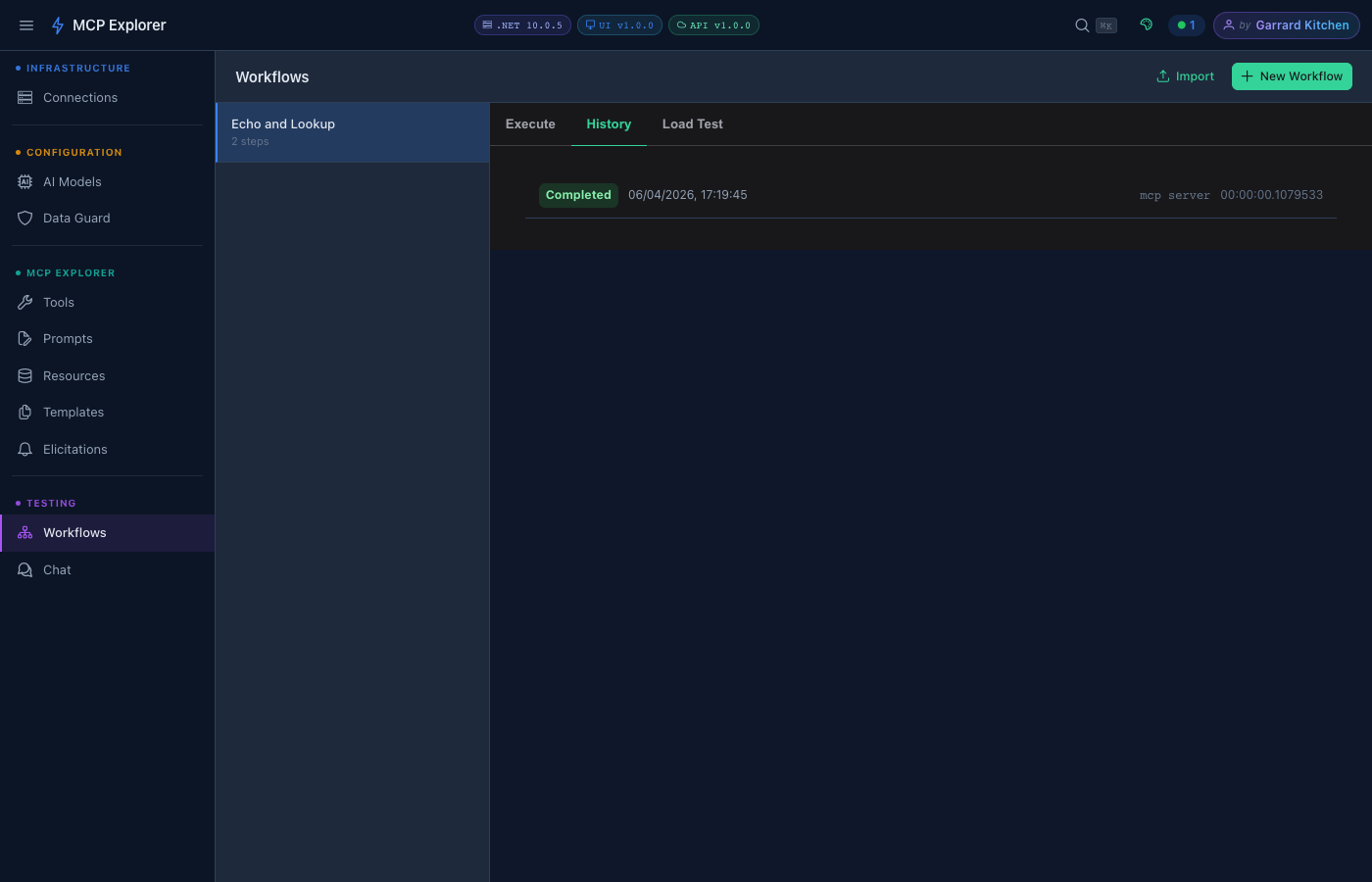Open the Elicitations bell icon
The height and width of the screenshot is (882, 1372).
click(x=24, y=449)
